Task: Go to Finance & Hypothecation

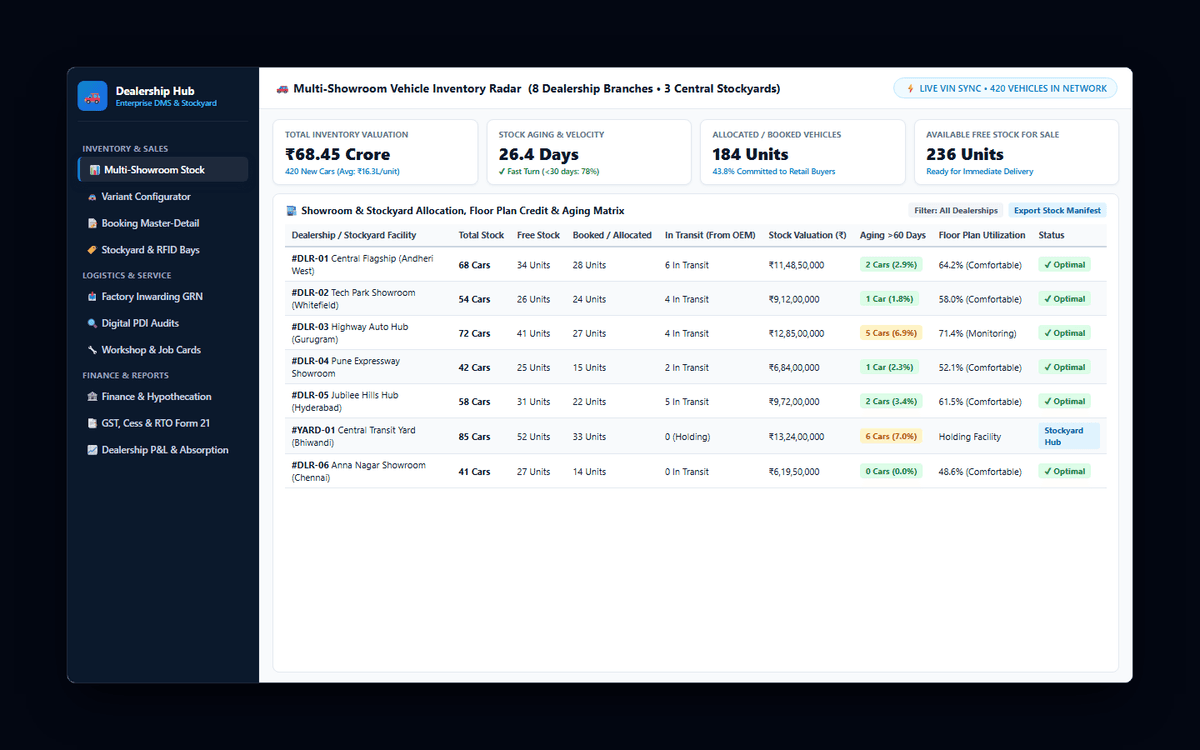Action: click(163, 397)
